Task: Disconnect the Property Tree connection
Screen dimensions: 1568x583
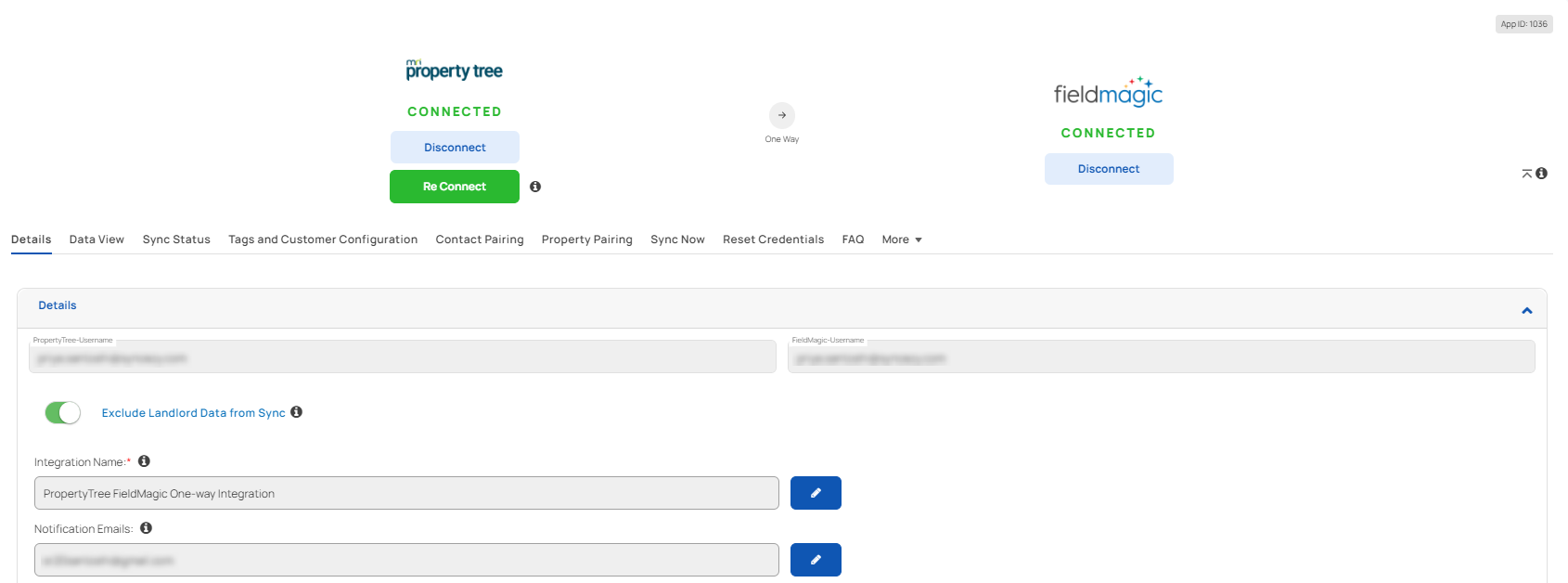Action: (x=455, y=148)
